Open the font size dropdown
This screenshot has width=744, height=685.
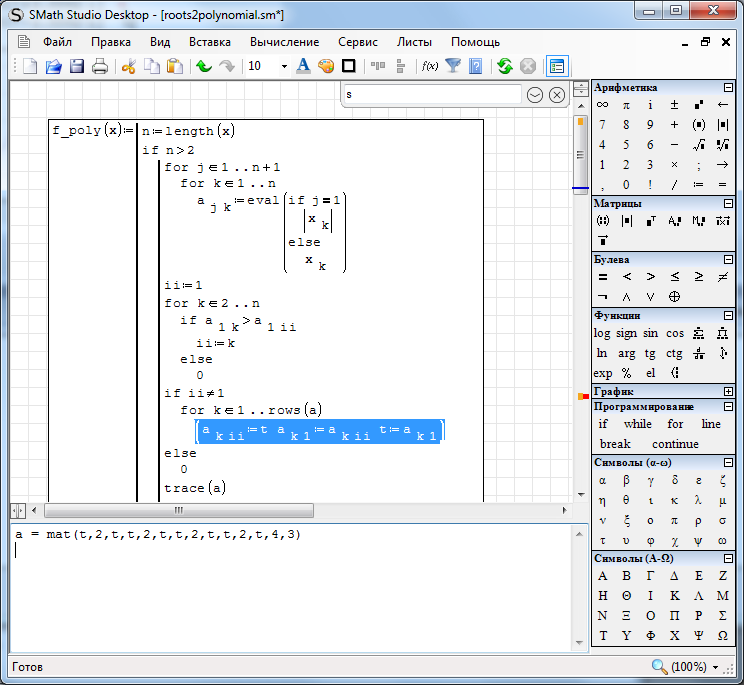pos(284,67)
